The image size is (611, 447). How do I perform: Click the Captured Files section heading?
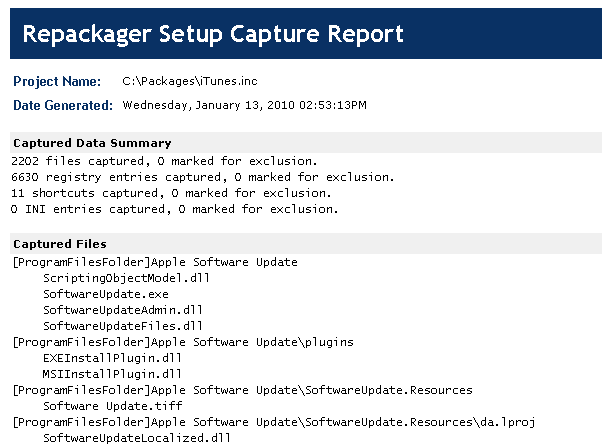tap(60, 243)
